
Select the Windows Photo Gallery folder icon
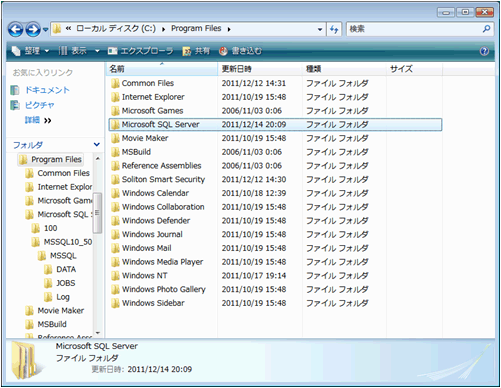click(x=115, y=289)
